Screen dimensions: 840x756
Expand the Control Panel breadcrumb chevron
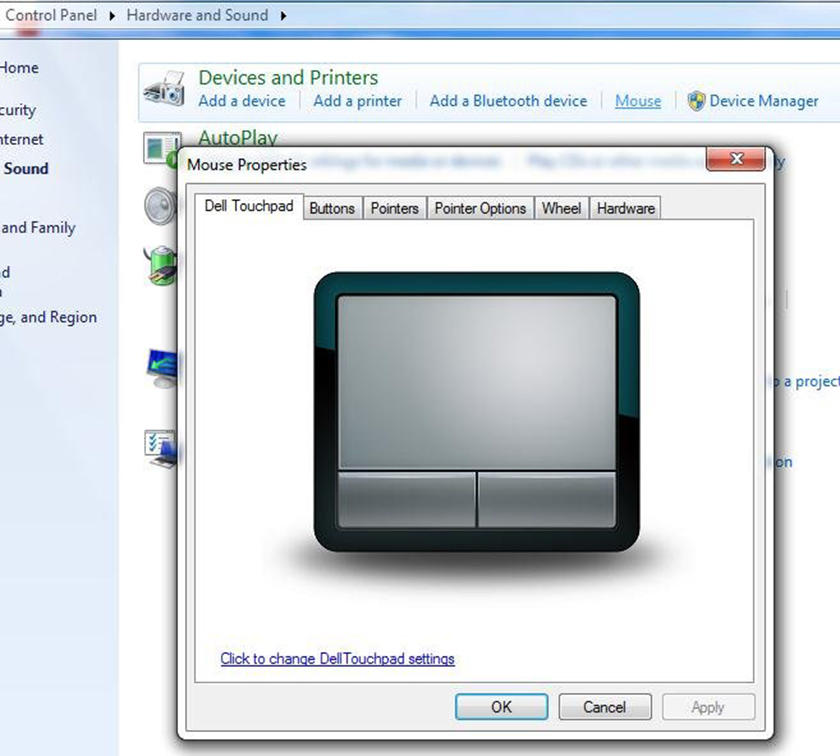tap(110, 15)
